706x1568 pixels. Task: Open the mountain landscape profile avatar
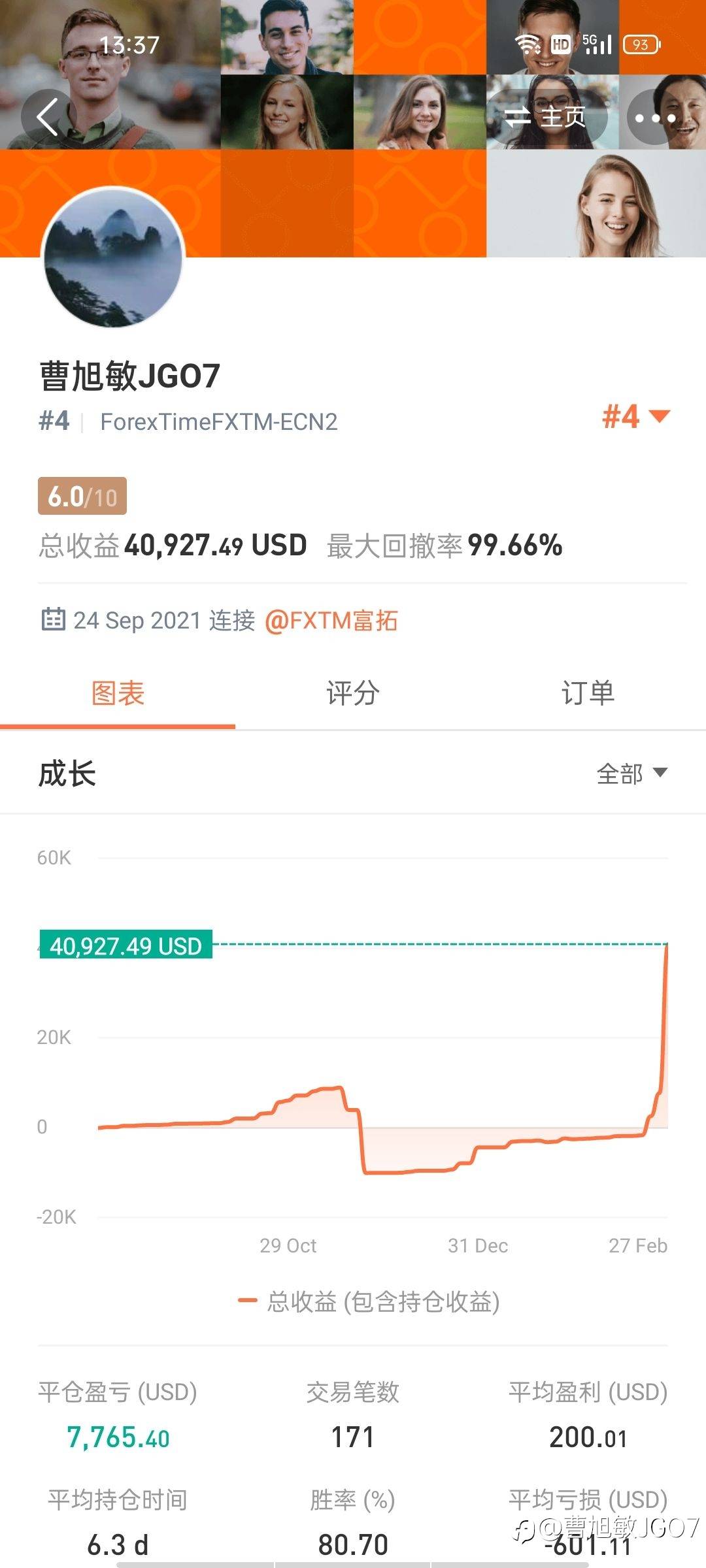pyautogui.click(x=113, y=257)
